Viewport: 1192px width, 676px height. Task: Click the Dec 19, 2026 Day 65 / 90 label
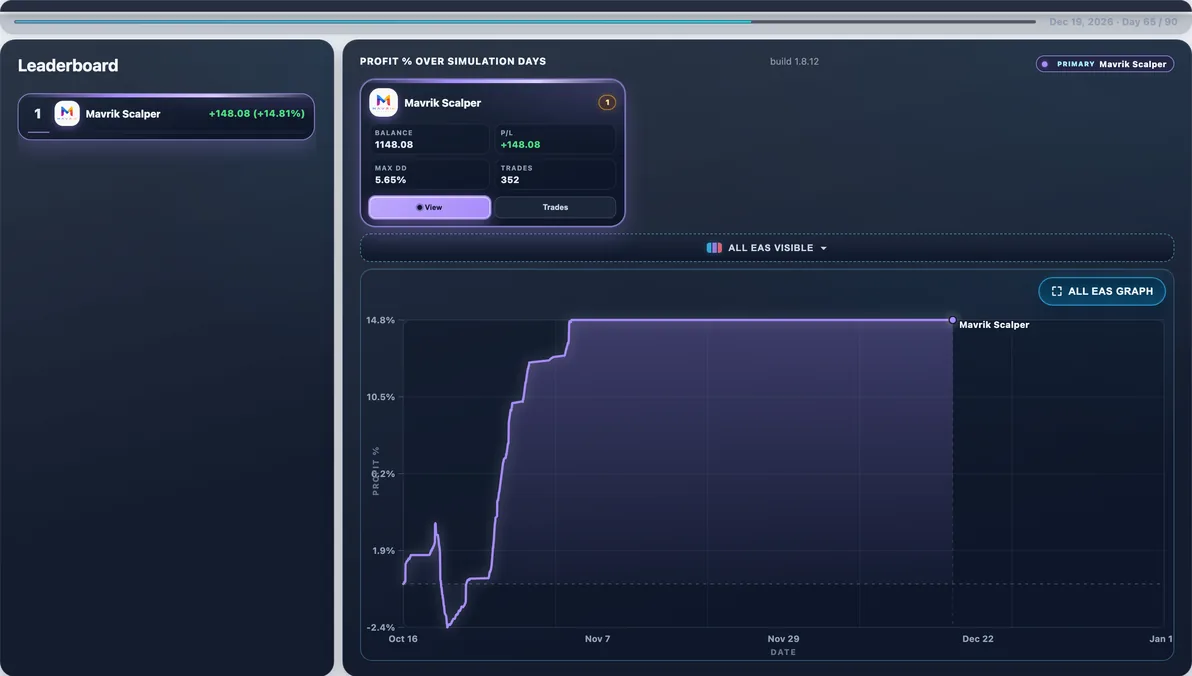click(1113, 22)
